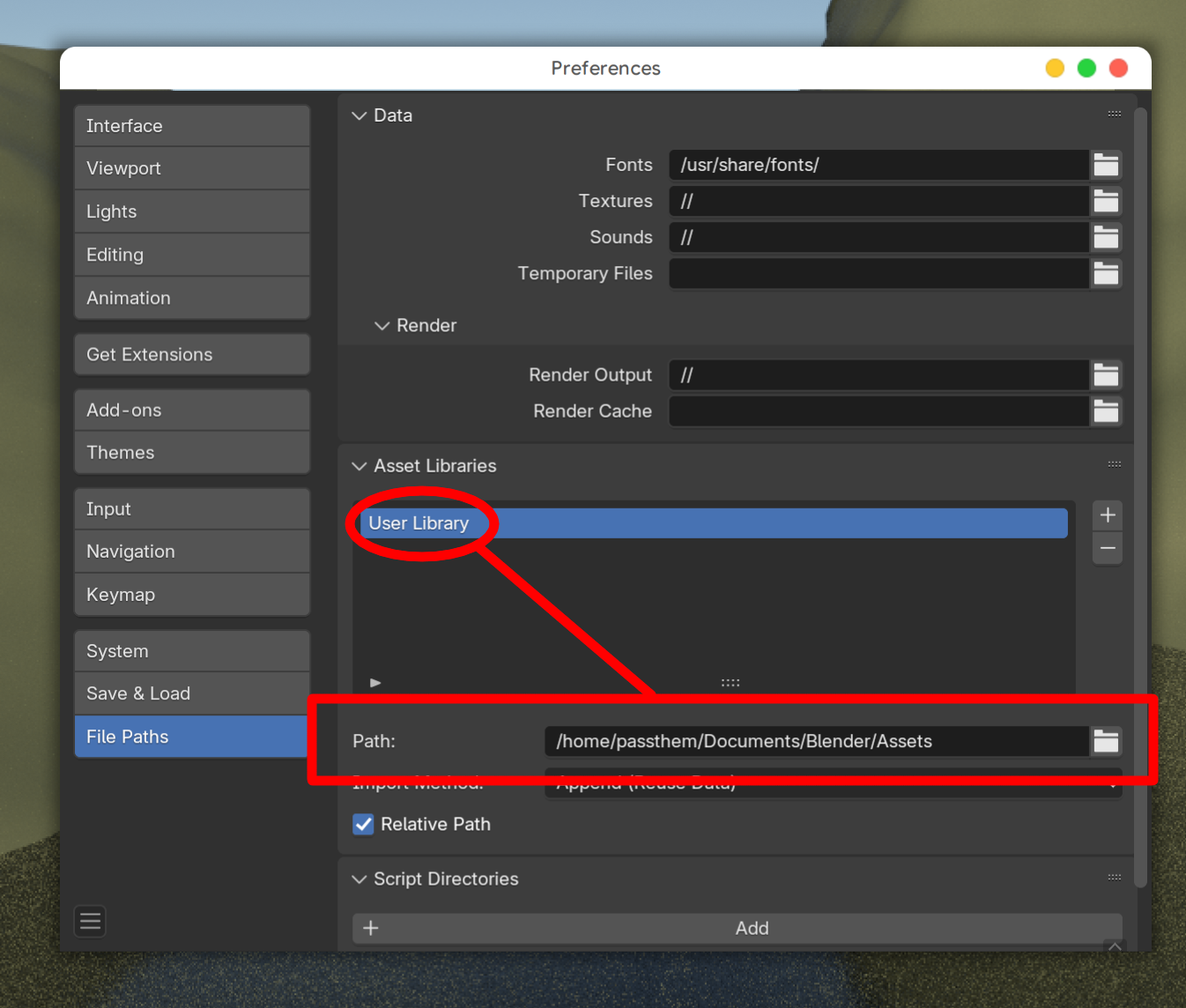This screenshot has height=1008, width=1186.
Task: Click the Asset Libraries panel drag handle
Action: click(x=1115, y=464)
